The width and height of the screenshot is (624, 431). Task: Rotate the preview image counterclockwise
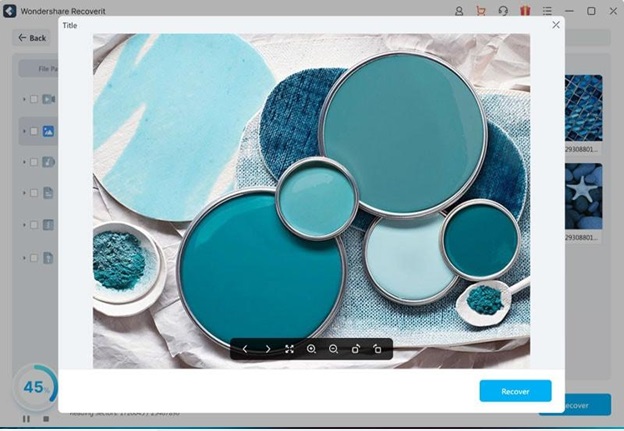point(377,349)
